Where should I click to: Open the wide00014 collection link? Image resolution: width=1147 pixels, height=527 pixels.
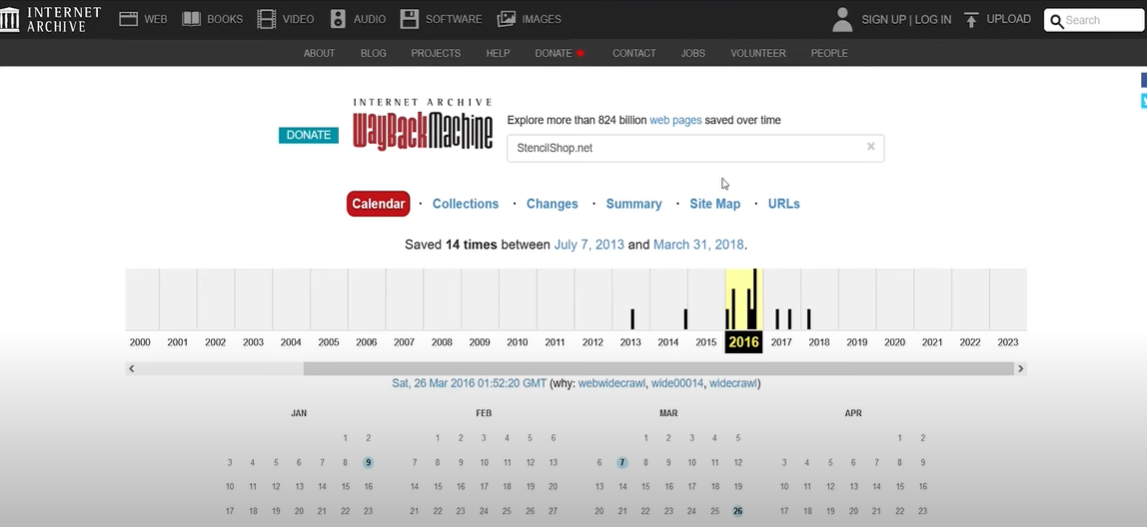(x=677, y=383)
